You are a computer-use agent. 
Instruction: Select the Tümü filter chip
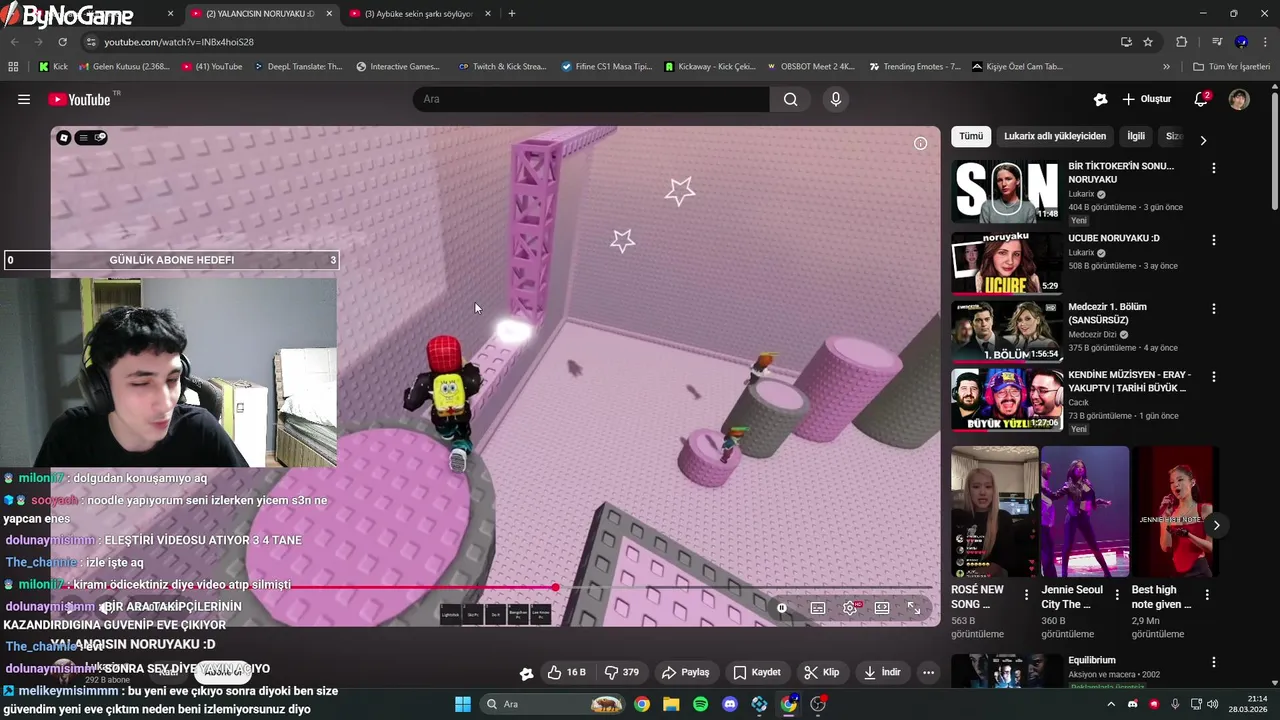tap(971, 136)
